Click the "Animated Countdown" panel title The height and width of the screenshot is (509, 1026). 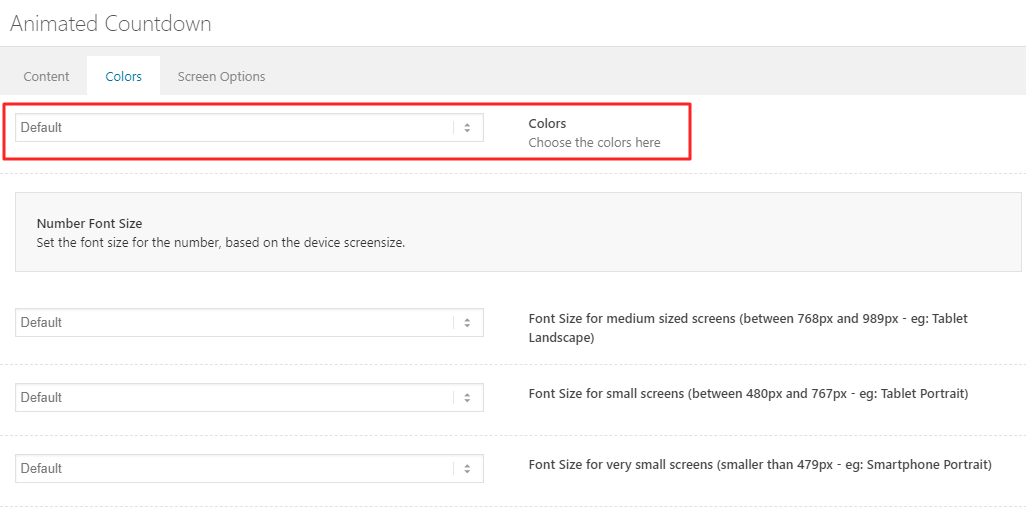pos(110,24)
